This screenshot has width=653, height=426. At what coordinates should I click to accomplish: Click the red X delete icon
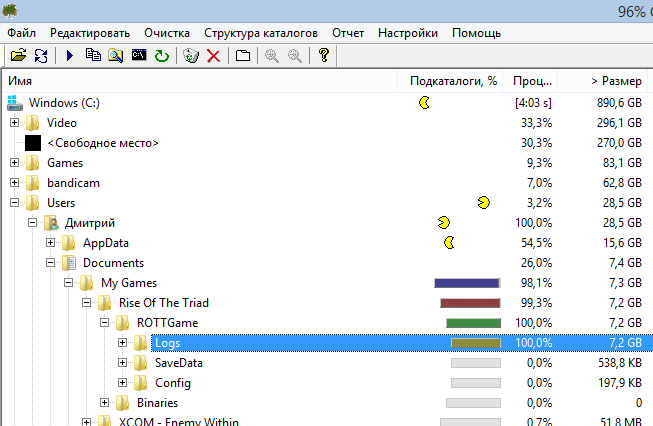click(x=214, y=56)
